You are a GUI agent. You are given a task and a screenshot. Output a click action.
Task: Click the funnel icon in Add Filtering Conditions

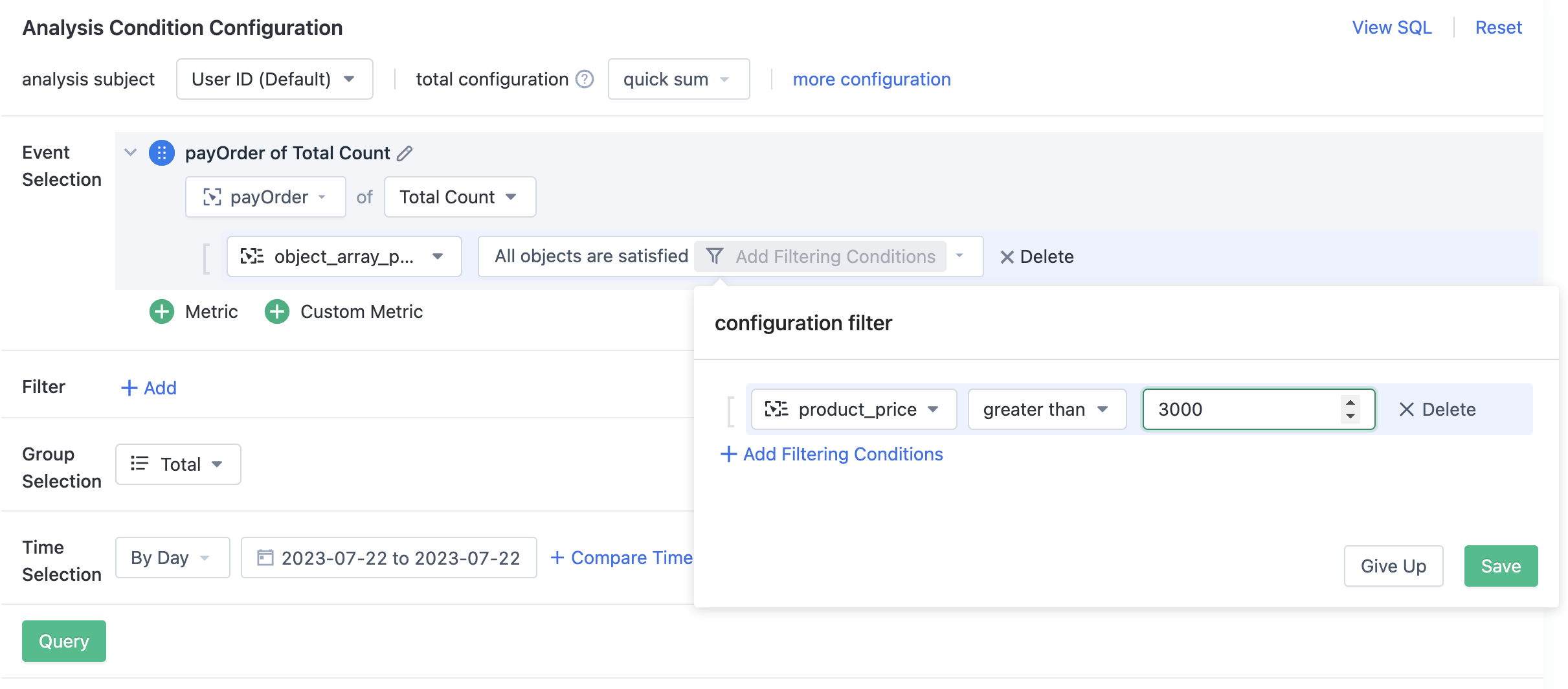pos(715,256)
